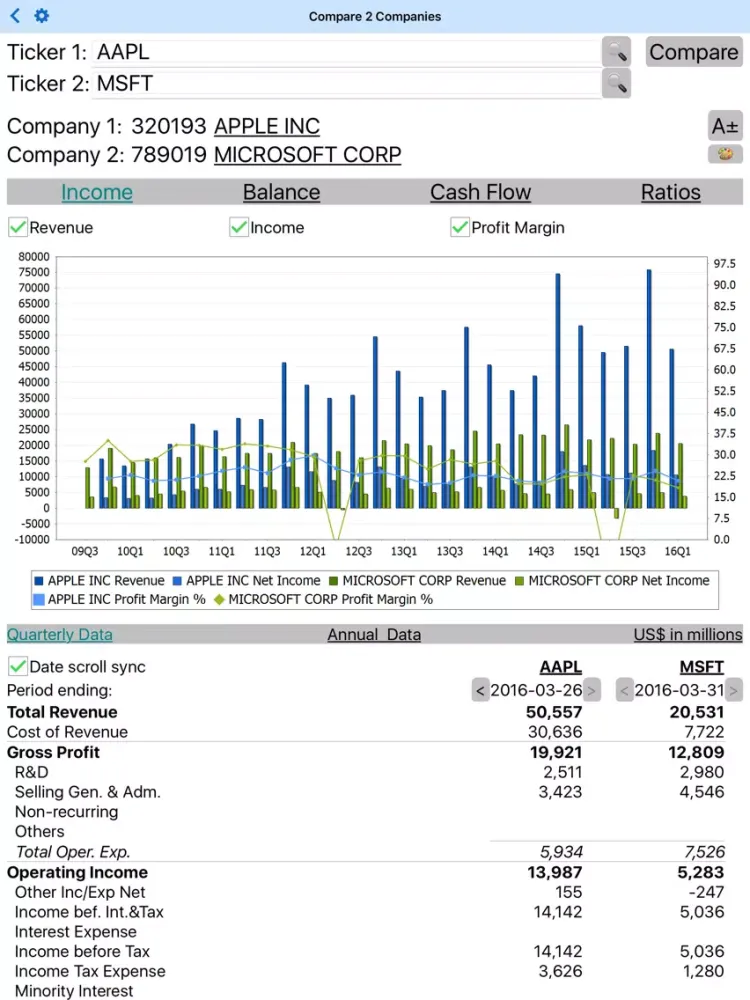Screen dimensions: 750x1000
Task: Select the Total Revenue row label
Action: (x=62, y=712)
